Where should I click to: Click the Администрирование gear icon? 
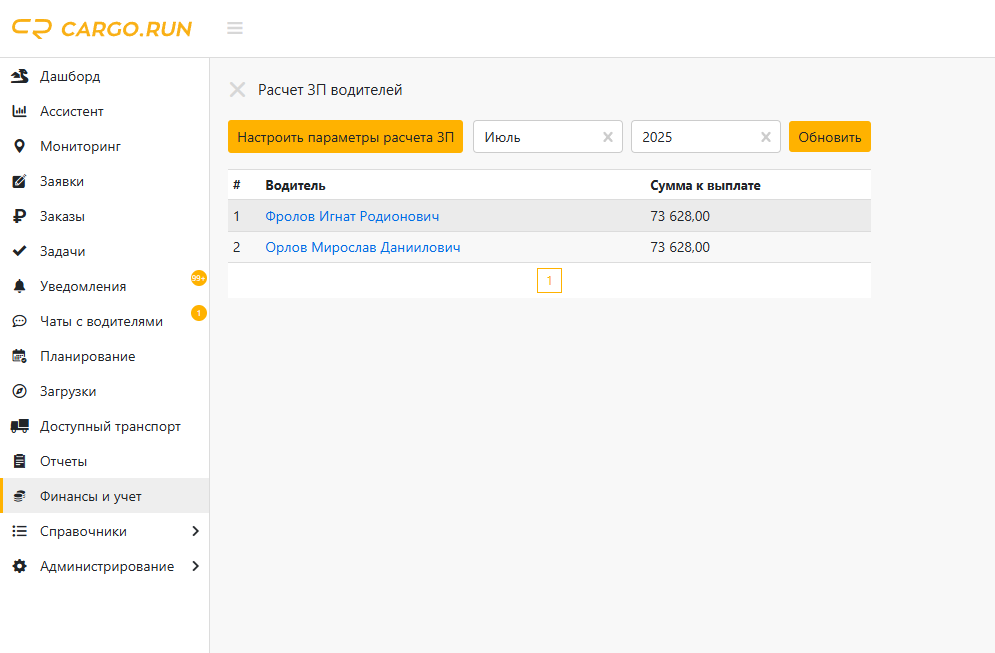click(19, 566)
